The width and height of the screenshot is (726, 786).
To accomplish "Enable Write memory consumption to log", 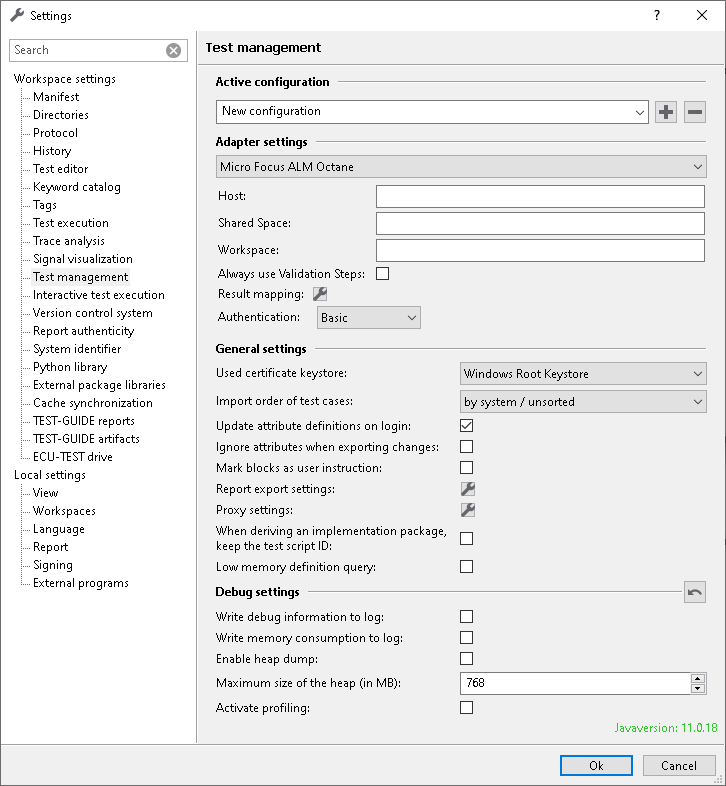I will [466, 638].
